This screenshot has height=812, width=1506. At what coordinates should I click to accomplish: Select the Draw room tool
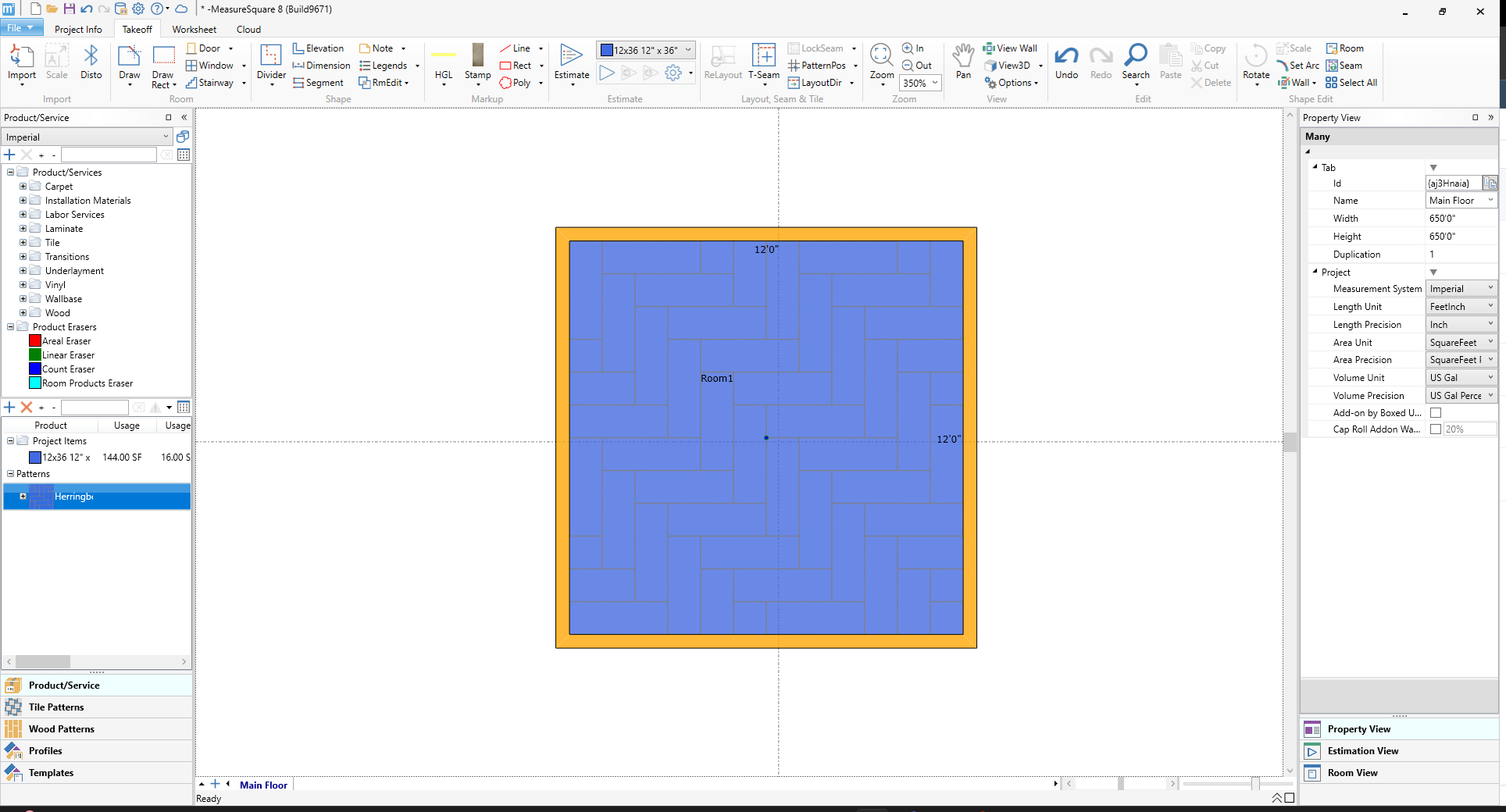click(130, 62)
